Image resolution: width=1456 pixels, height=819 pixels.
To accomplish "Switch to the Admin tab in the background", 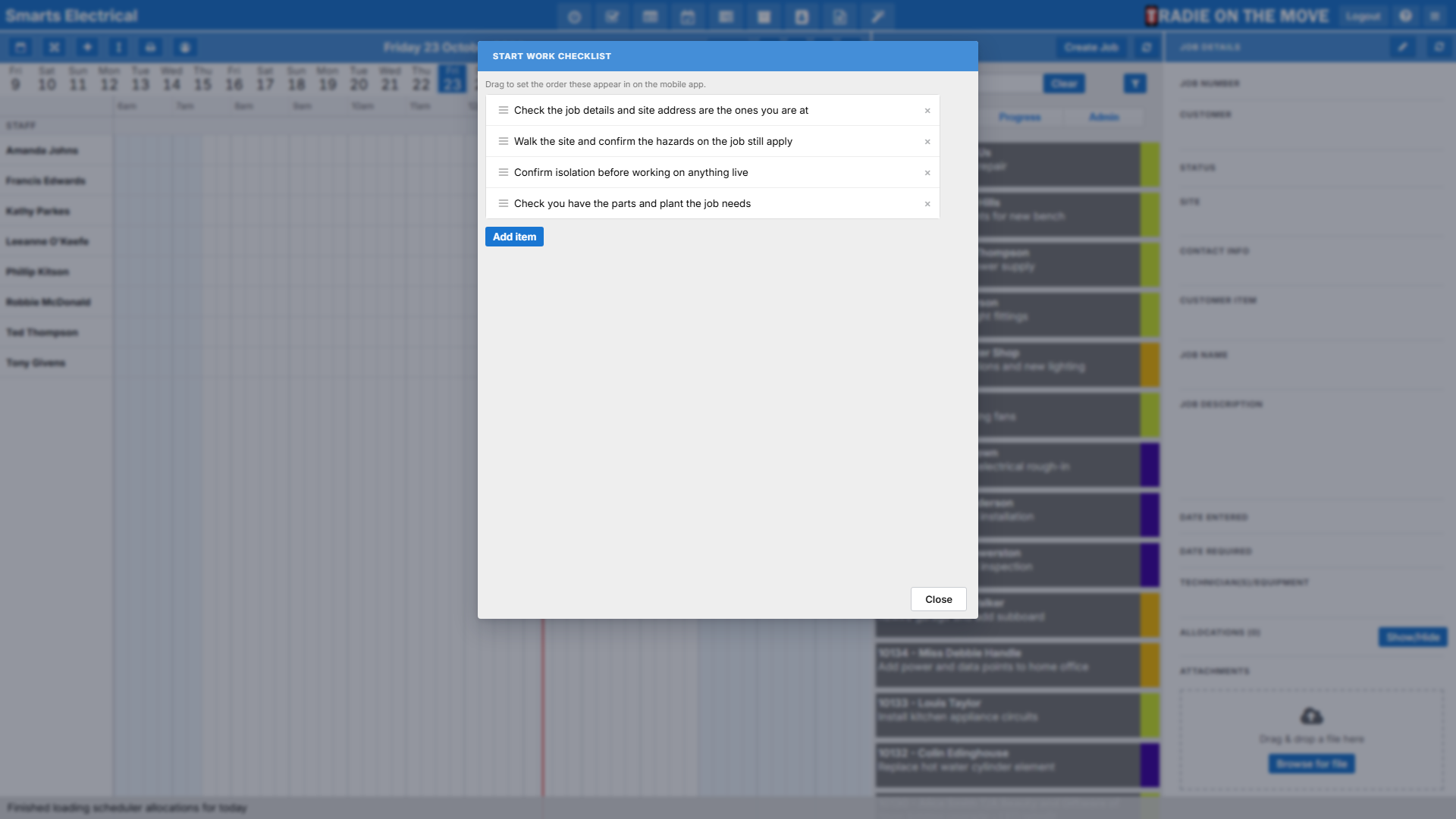I will (x=1103, y=117).
